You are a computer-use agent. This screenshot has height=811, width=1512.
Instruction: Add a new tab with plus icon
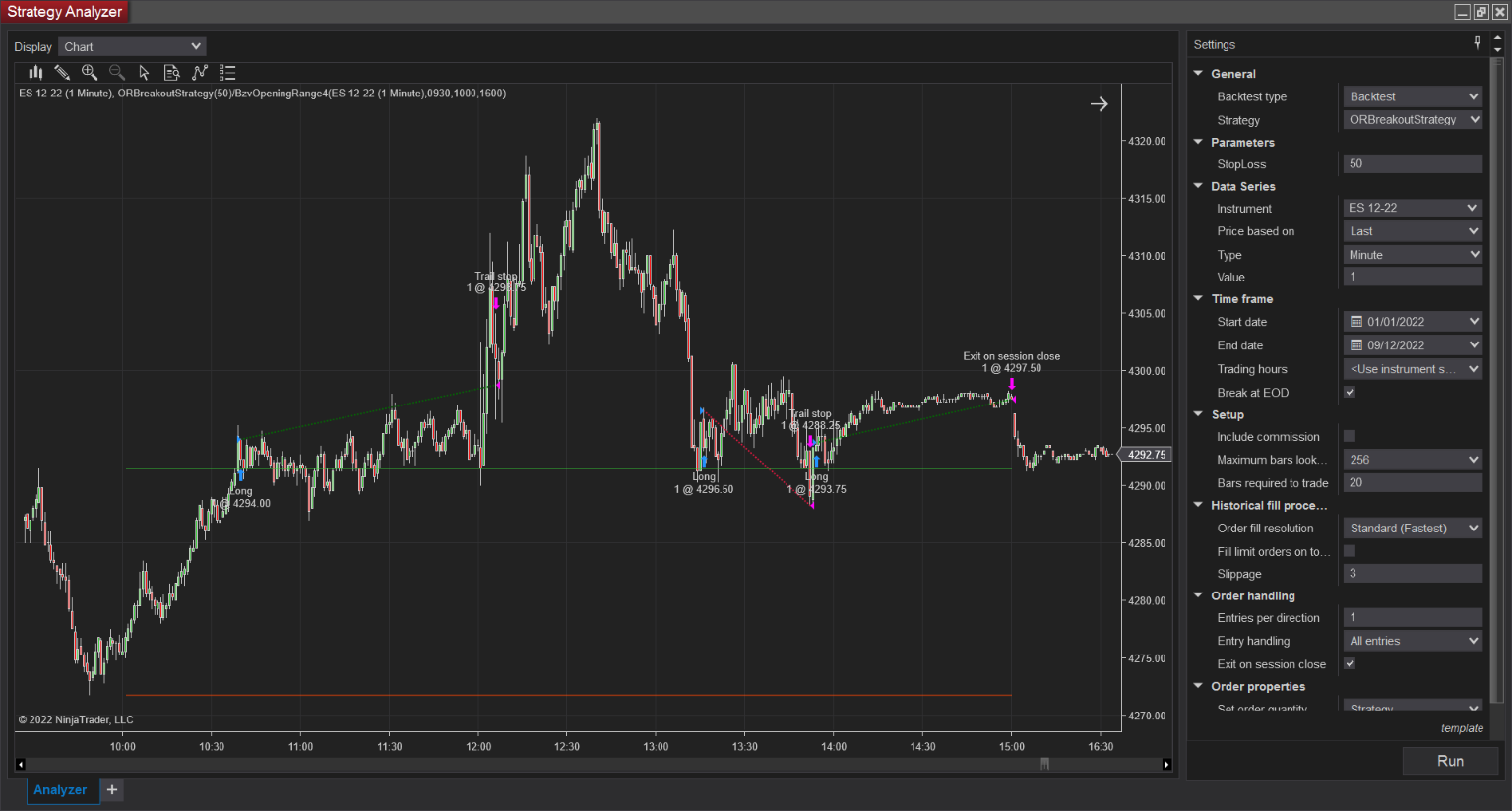click(x=112, y=789)
